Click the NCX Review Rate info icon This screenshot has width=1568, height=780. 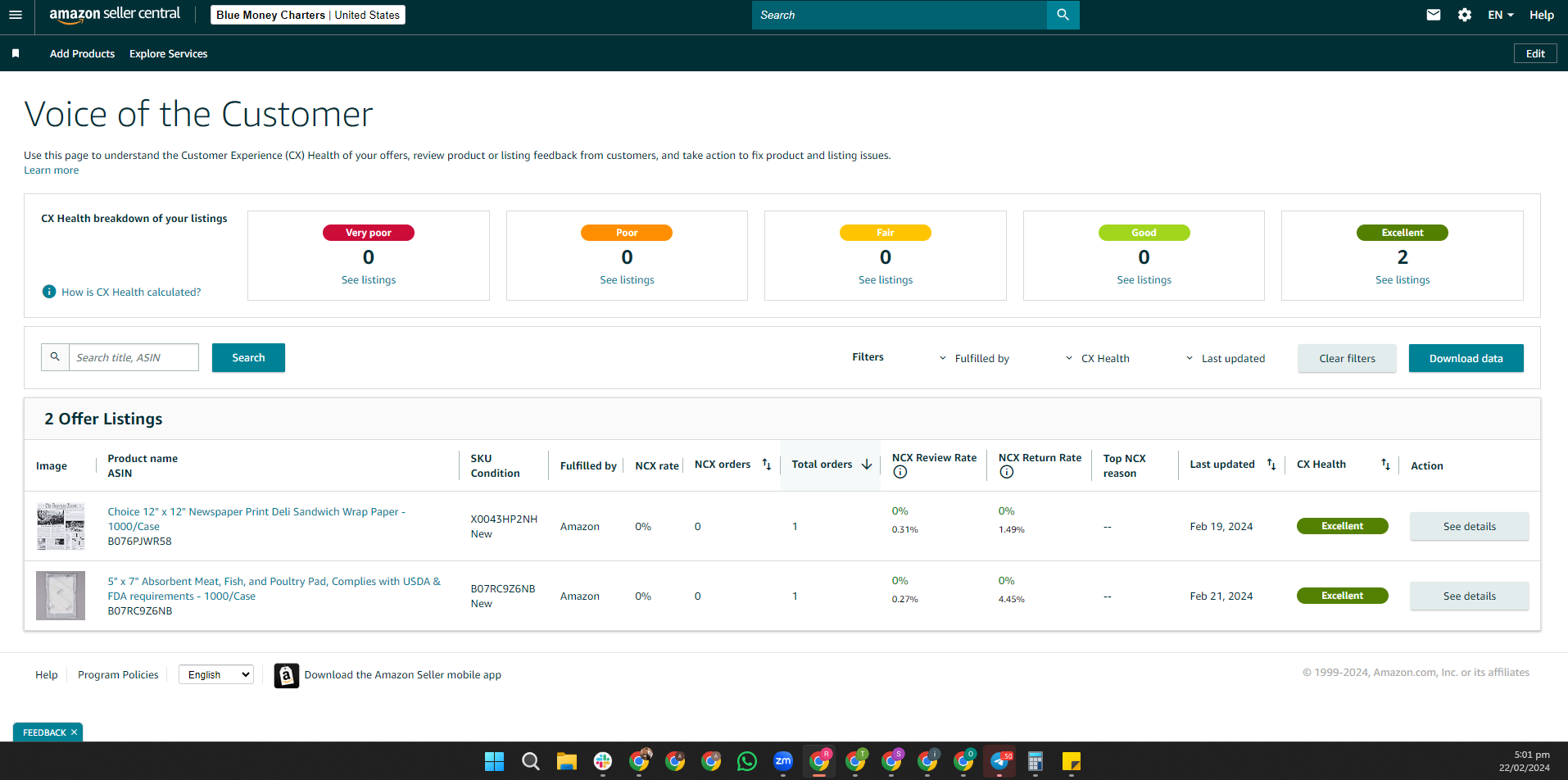[900, 472]
